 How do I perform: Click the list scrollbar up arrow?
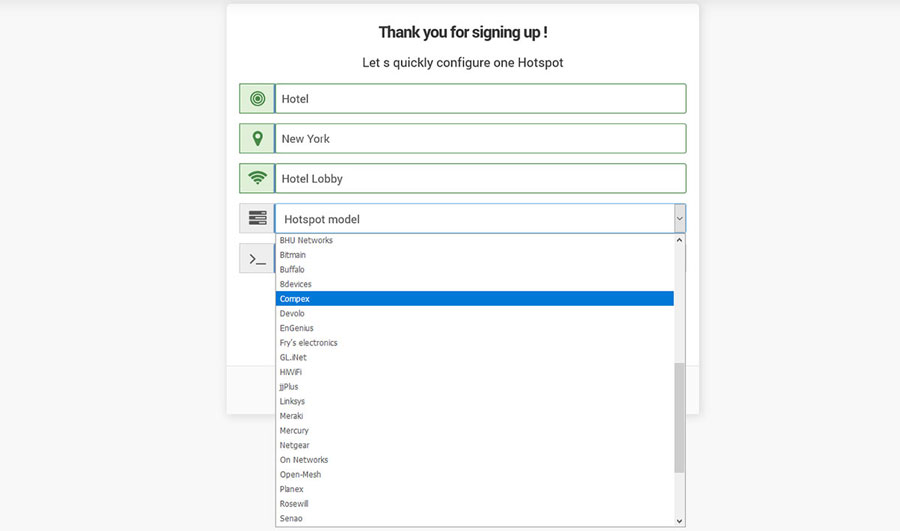click(680, 240)
